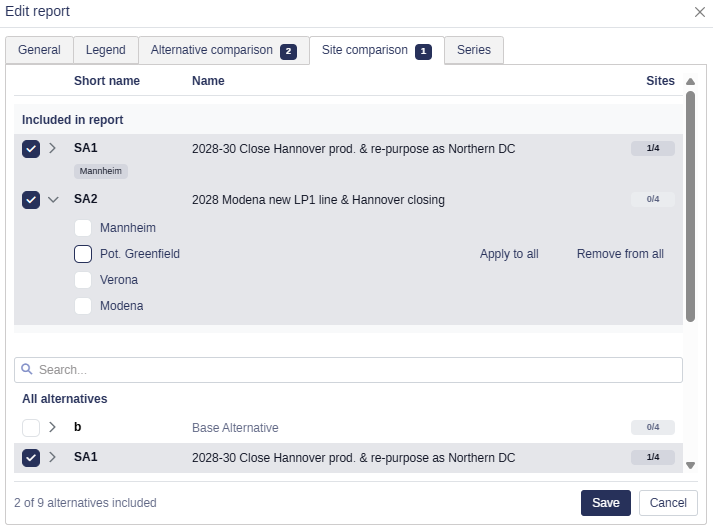Click the '2 of 9 alternatives included' text

coord(85,503)
